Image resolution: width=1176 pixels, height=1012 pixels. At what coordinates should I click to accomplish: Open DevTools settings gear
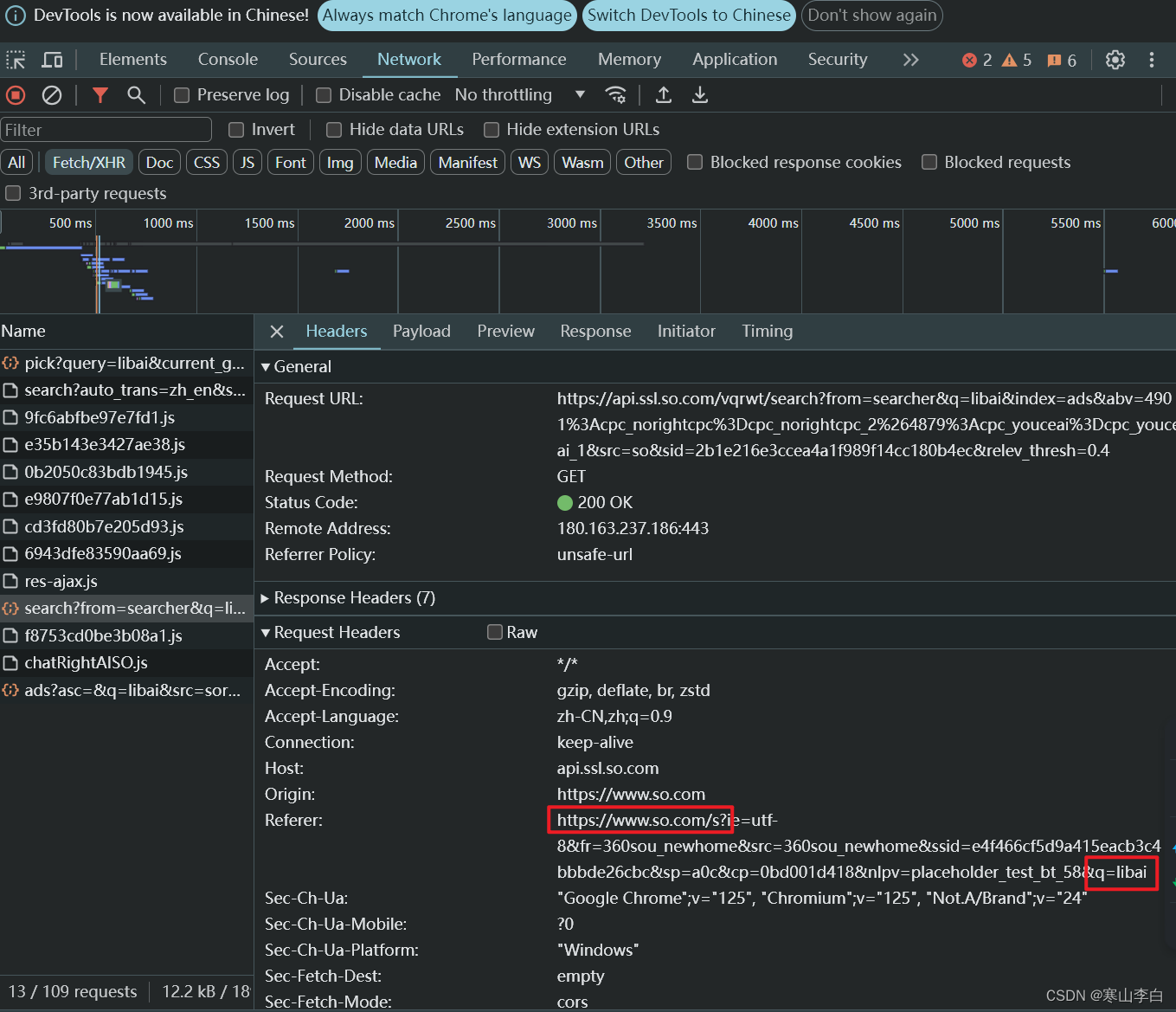tap(1115, 60)
